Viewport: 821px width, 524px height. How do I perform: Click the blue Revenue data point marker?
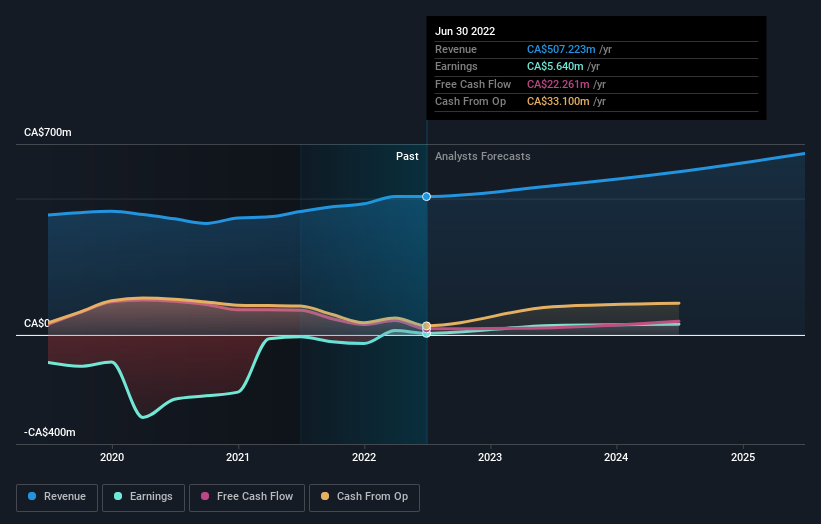click(x=427, y=196)
